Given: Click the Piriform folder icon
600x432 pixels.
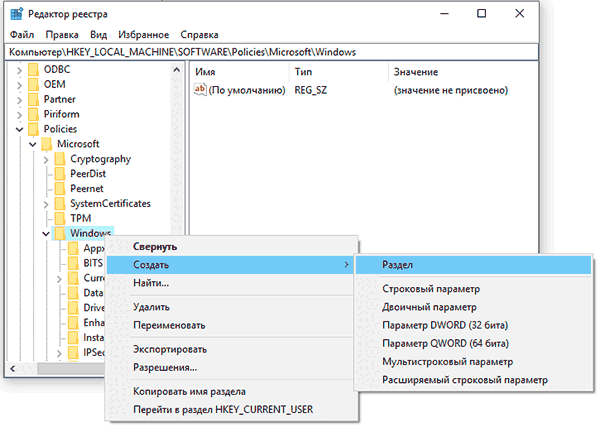Looking at the screenshot, I should [34, 114].
